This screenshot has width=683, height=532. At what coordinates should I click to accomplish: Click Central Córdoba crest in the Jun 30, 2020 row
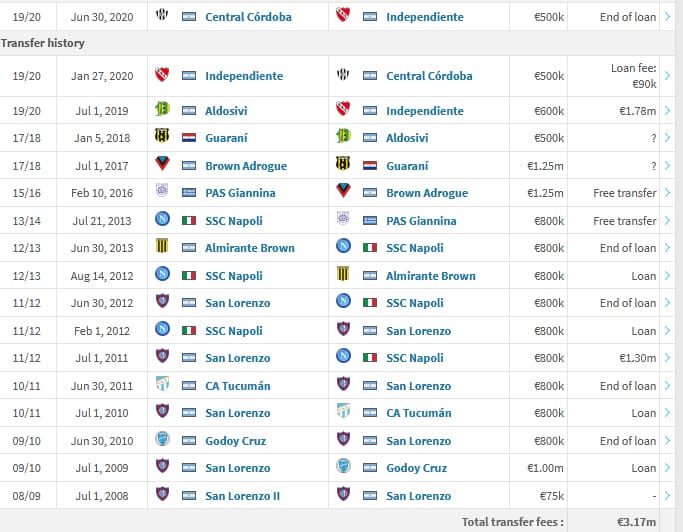click(162, 17)
